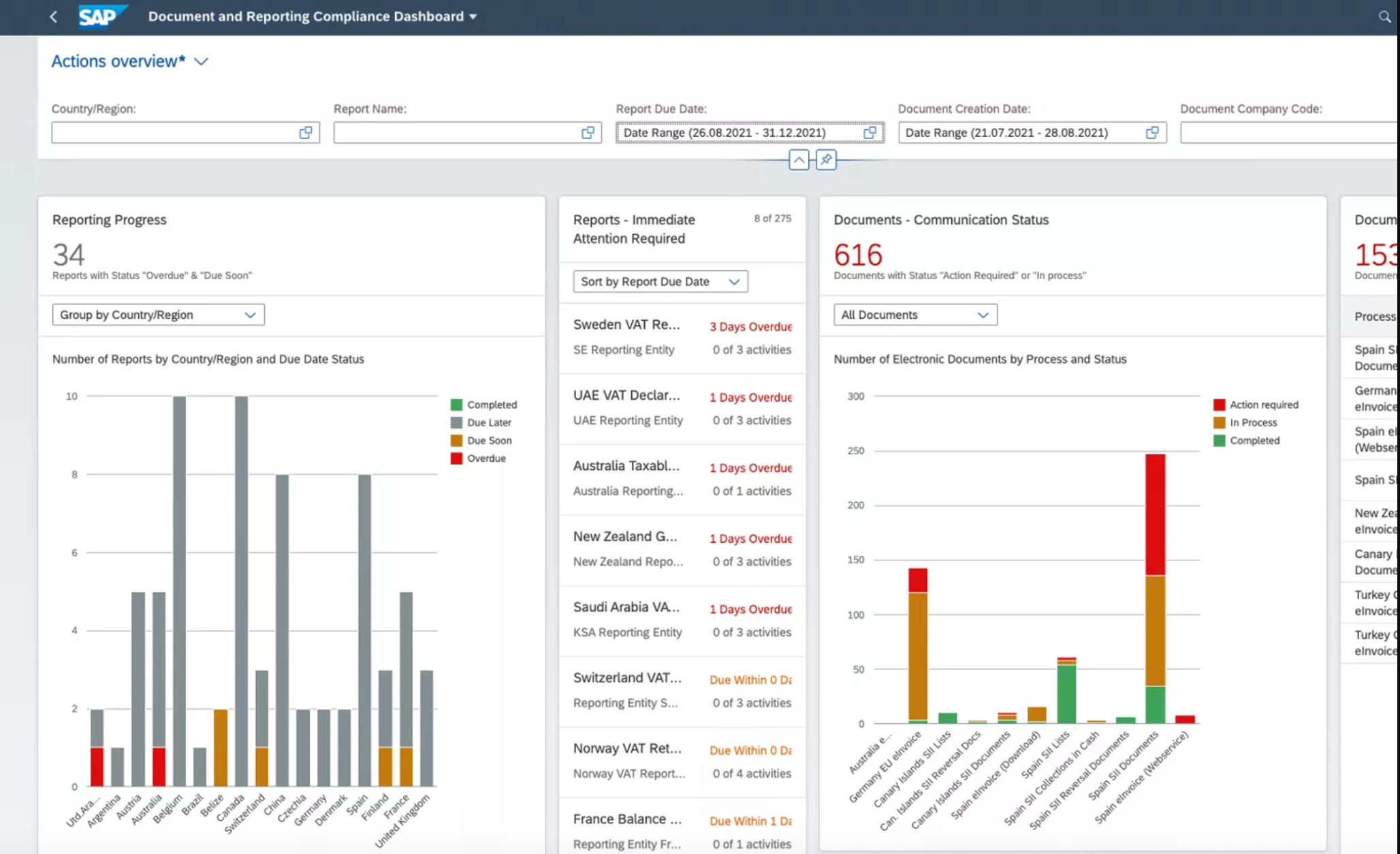
Task: Select the orange Belize bar
Action: [221, 748]
